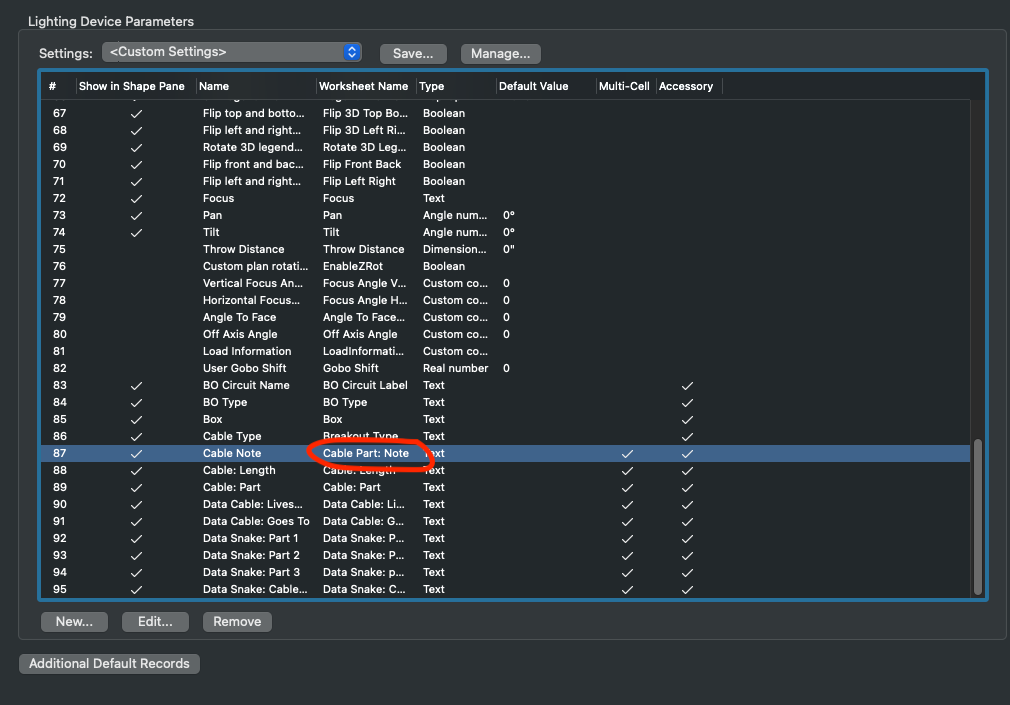Sort by the Worksheet Name column header

[365, 86]
